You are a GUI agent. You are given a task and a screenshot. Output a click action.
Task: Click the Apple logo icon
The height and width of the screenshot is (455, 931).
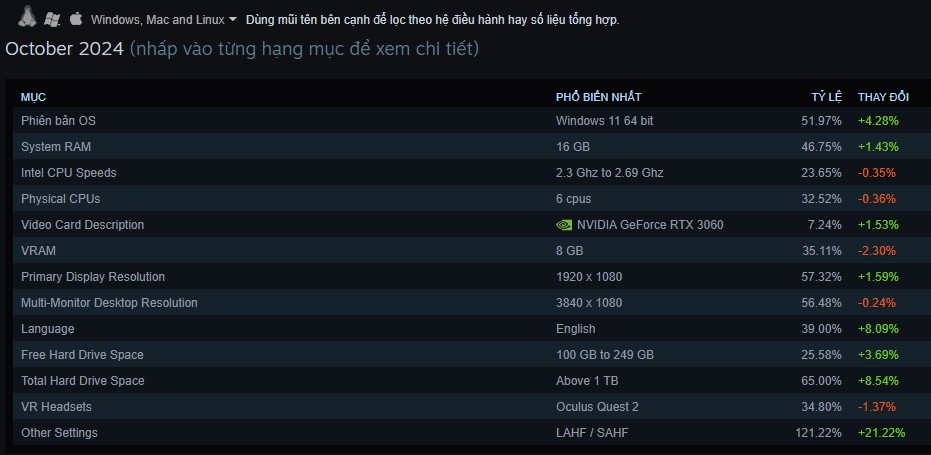coord(75,18)
